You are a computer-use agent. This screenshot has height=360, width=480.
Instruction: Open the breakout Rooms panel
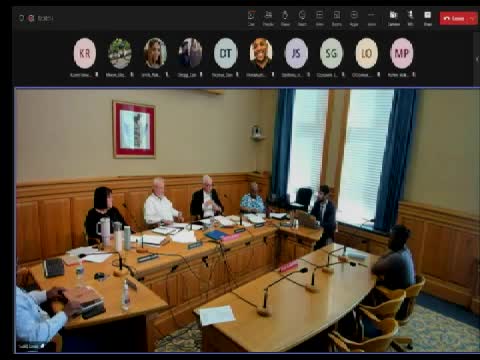pos(336,18)
